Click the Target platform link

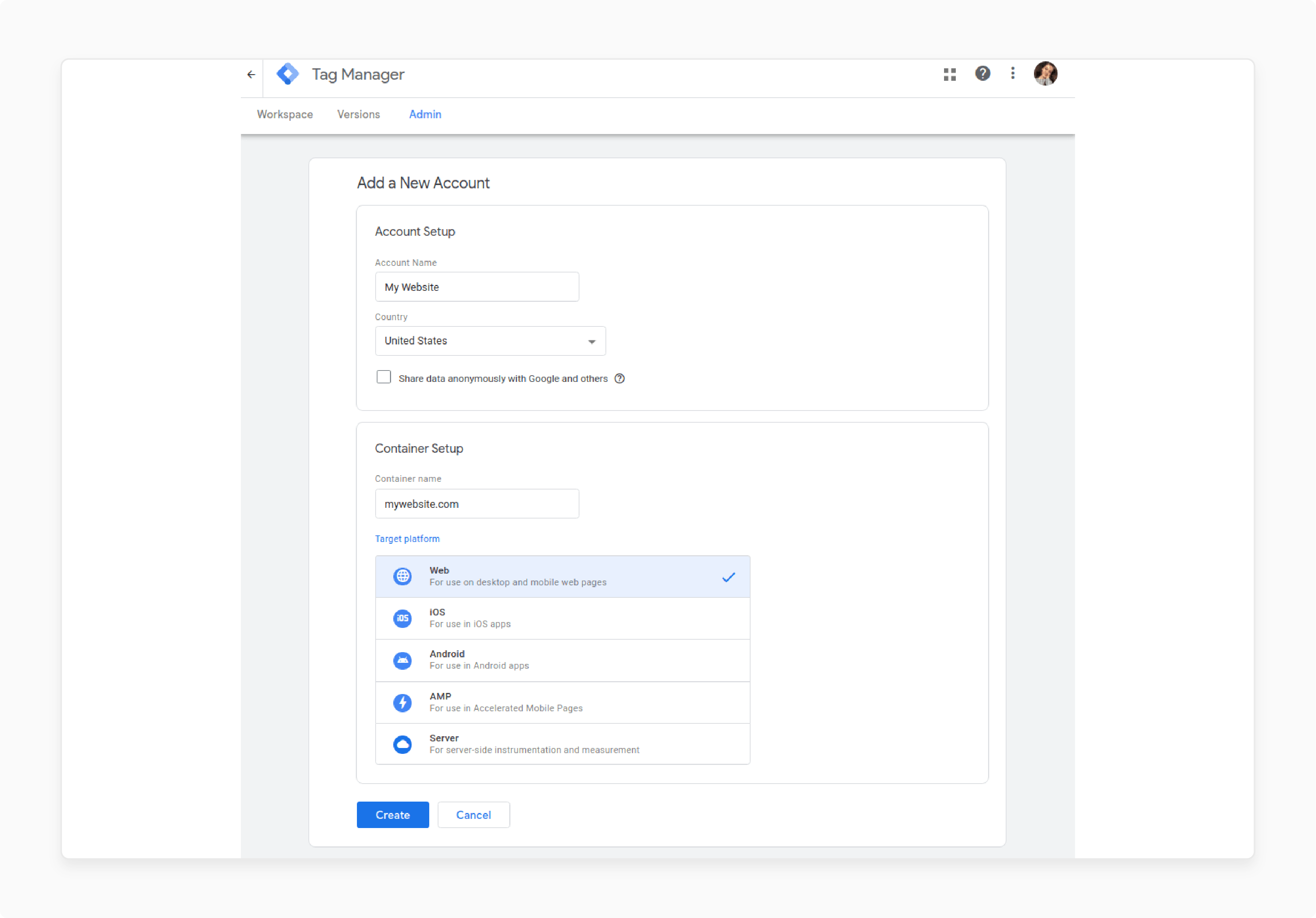407,539
